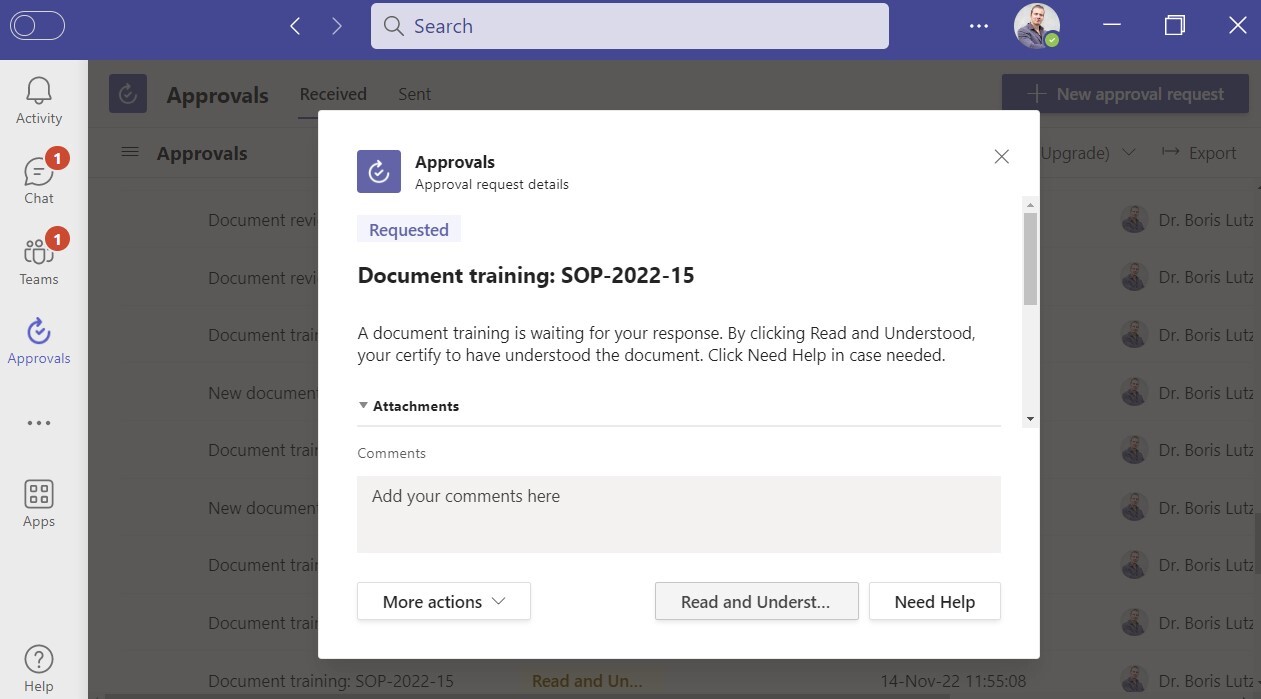Close the approval request details dialog

(1001, 156)
